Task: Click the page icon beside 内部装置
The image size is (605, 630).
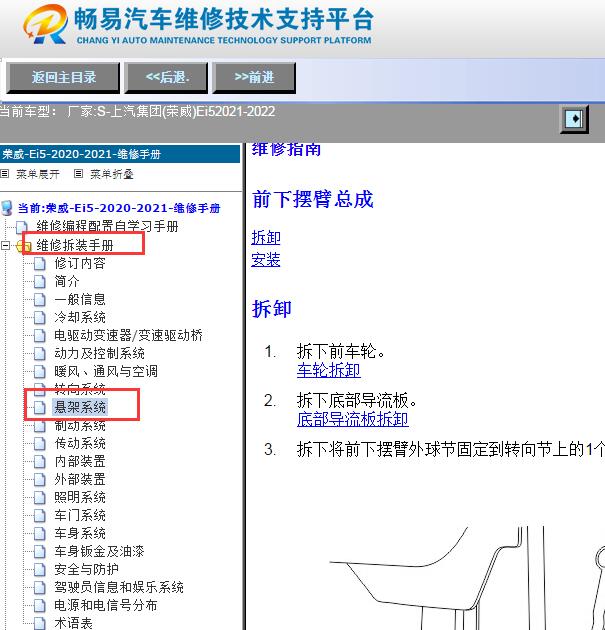Action: [39, 462]
